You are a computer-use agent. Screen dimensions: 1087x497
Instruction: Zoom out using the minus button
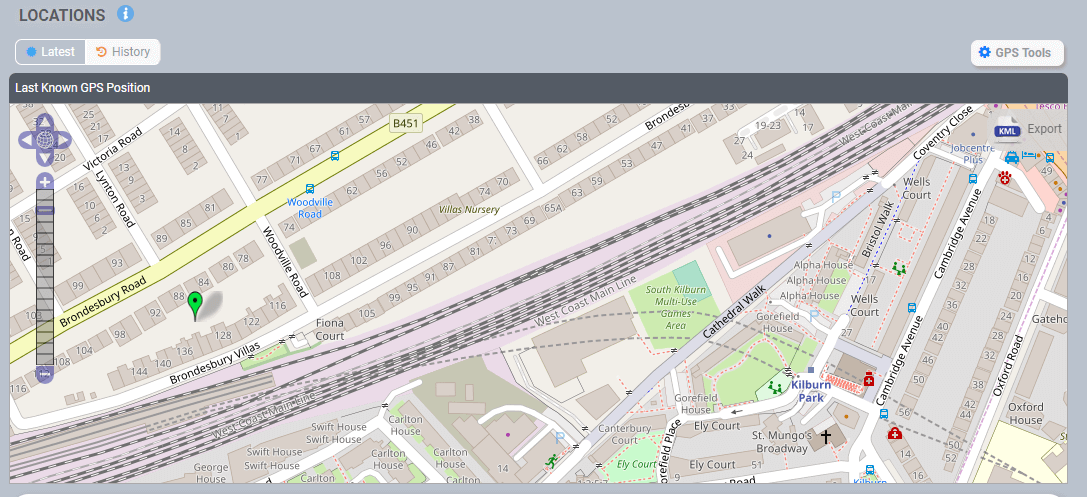(x=45, y=373)
